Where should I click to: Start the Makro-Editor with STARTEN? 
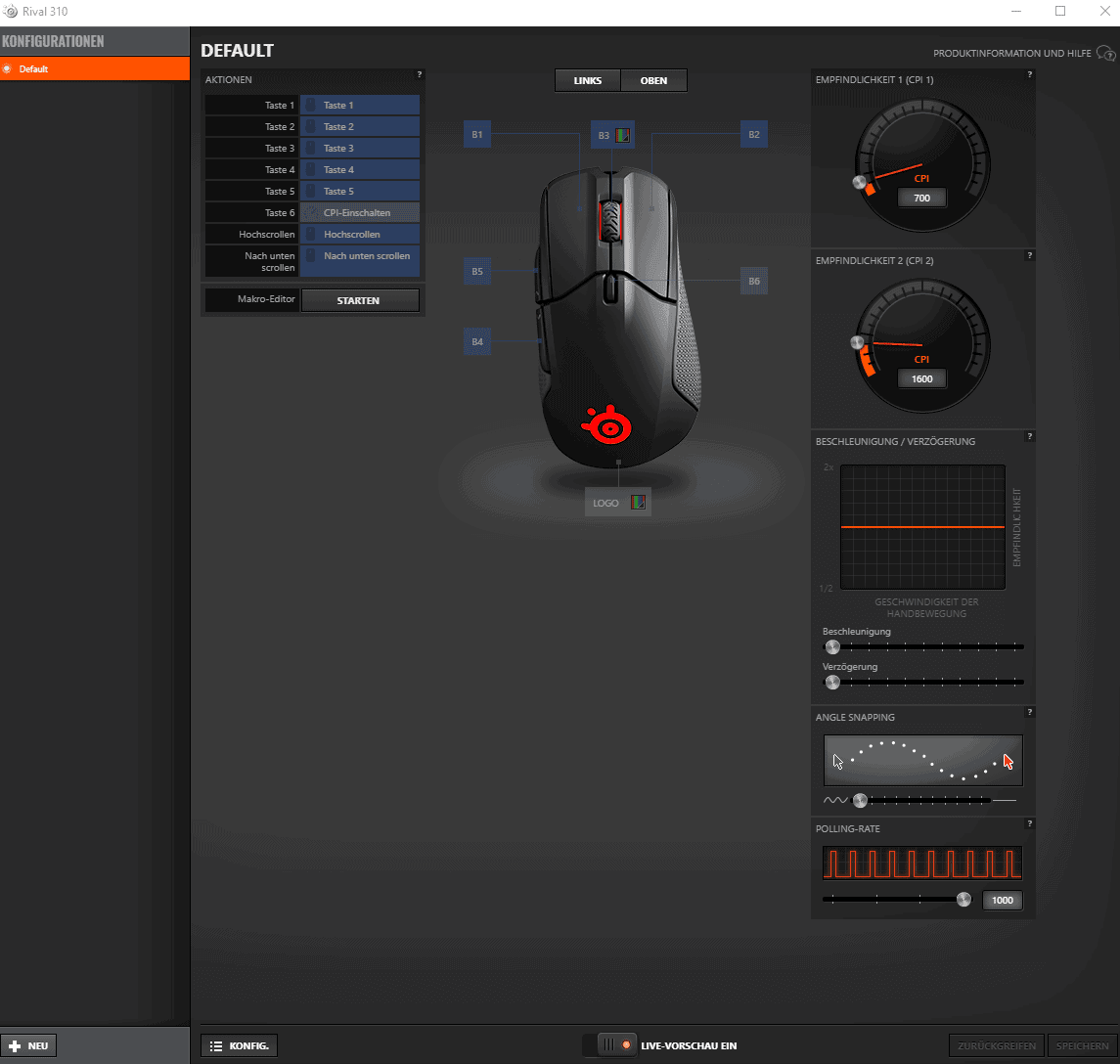point(360,300)
